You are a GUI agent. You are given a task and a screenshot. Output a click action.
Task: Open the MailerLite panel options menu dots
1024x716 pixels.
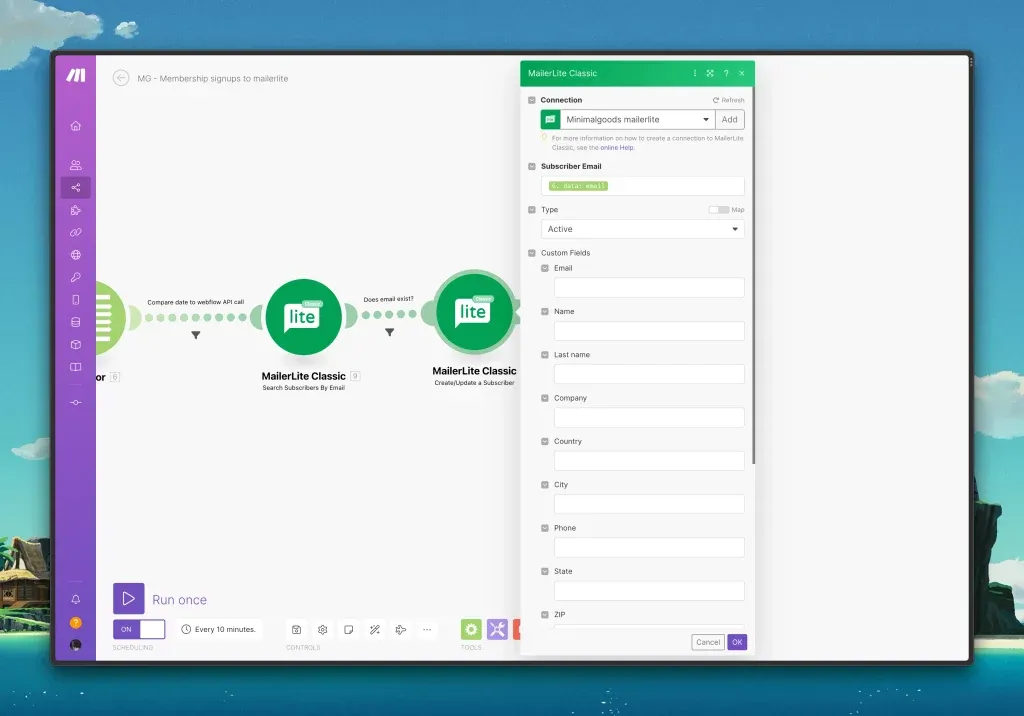(x=694, y=73)
